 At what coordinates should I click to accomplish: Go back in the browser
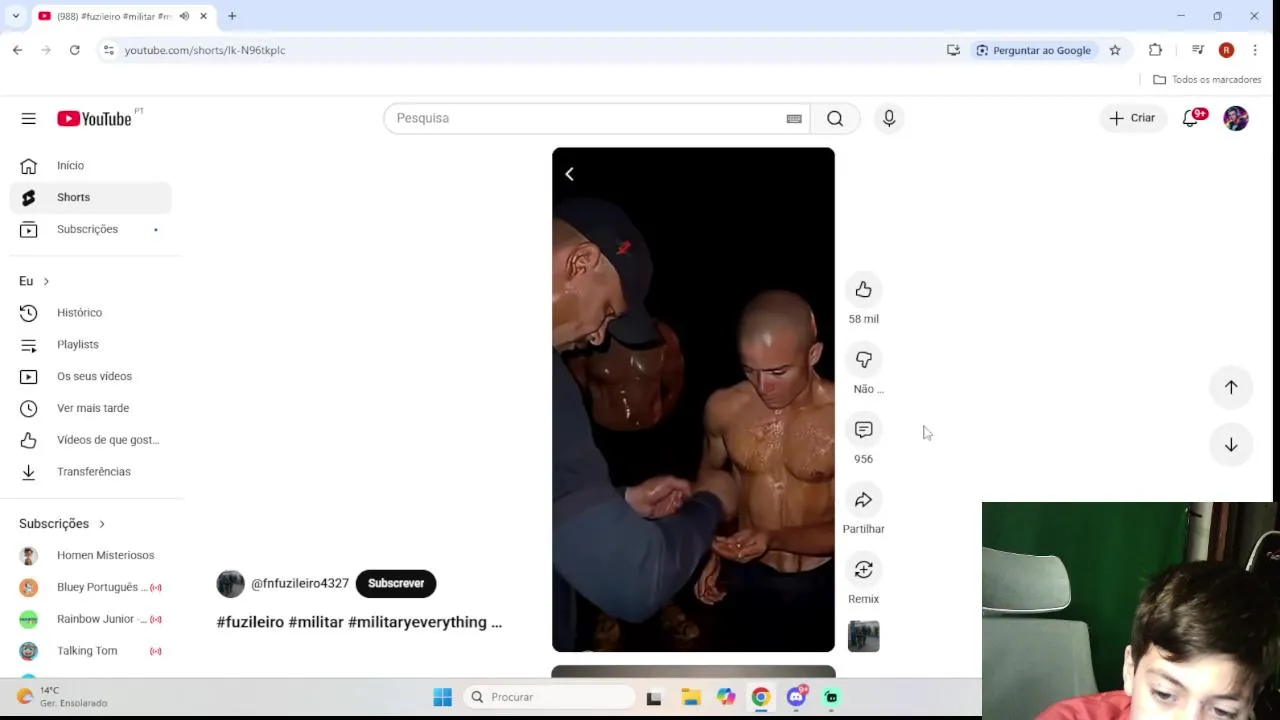(17, 50)
